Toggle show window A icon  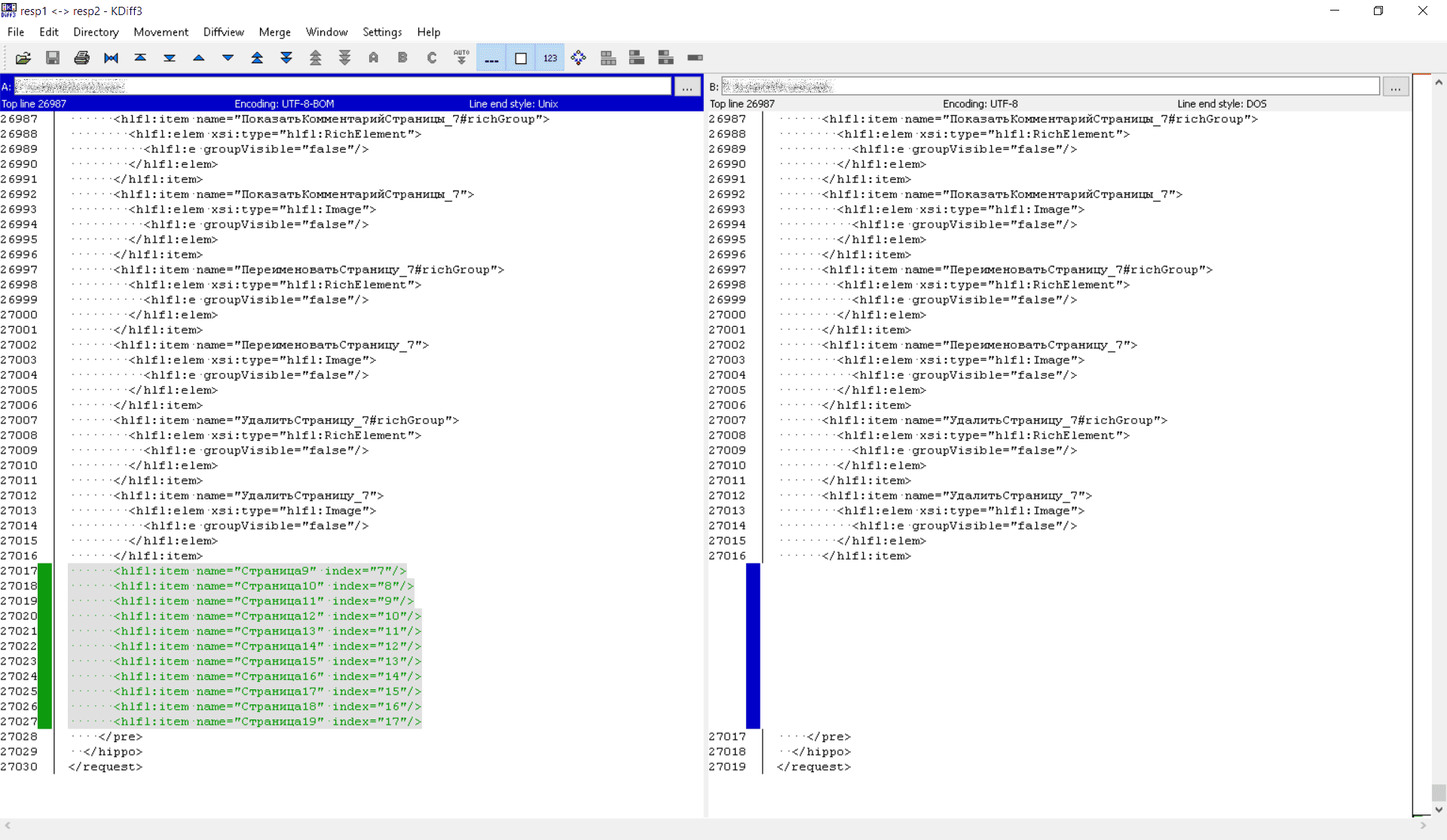[x=608, y=58]
